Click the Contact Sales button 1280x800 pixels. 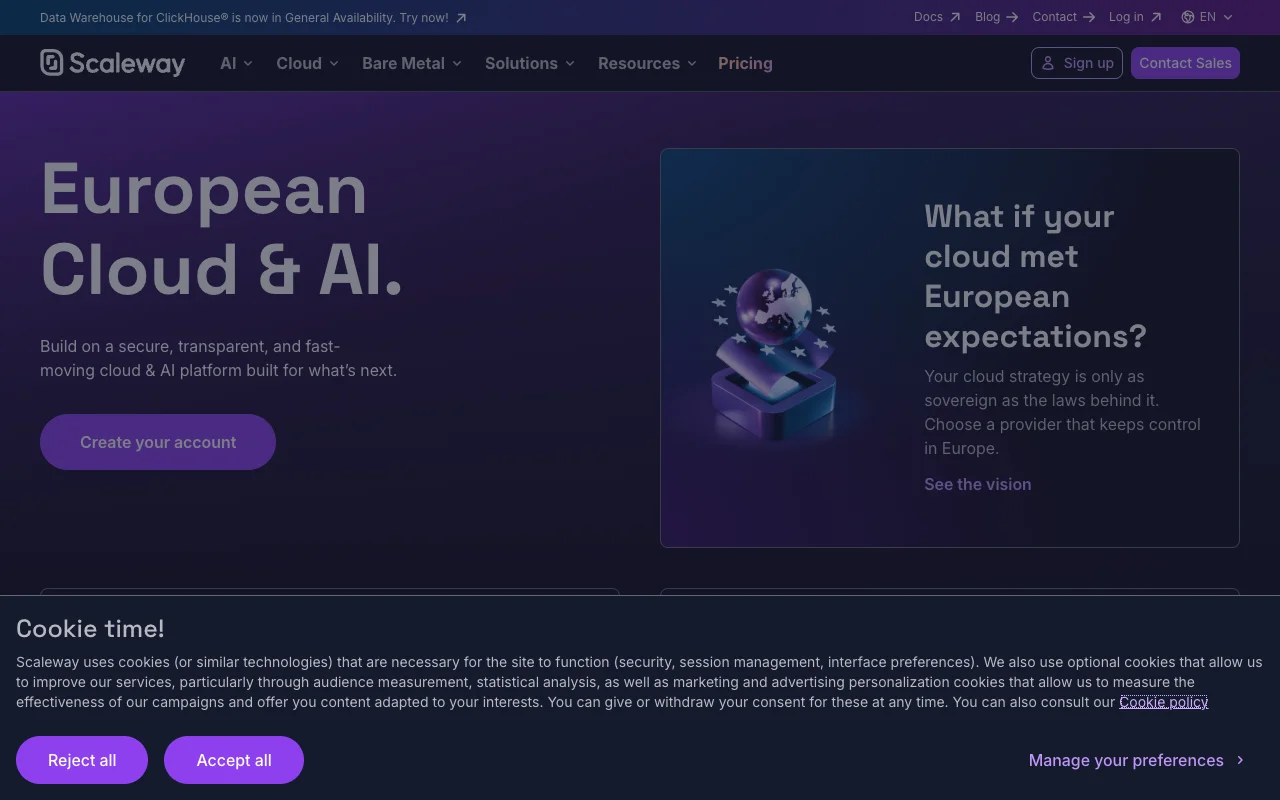click(1185, 63)
